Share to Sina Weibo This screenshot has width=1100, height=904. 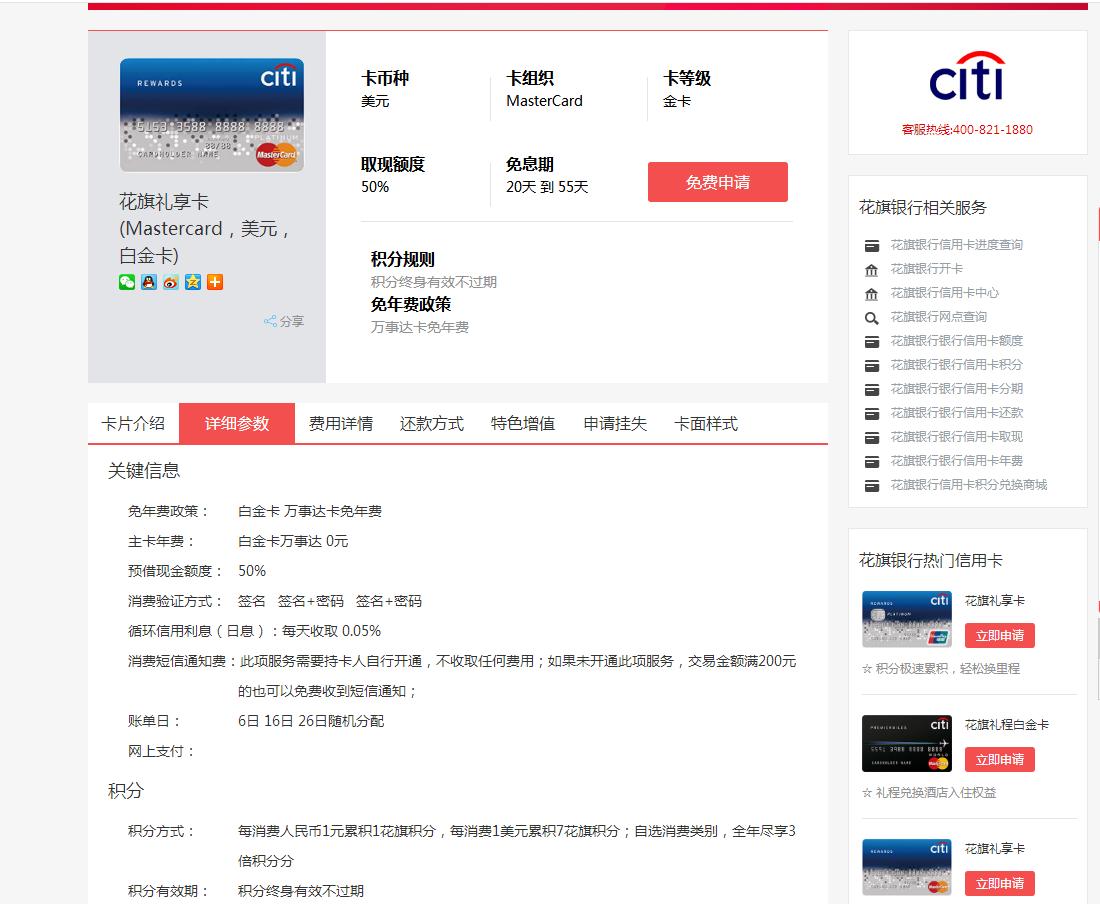pyautogui.click(x=170, y=282)
